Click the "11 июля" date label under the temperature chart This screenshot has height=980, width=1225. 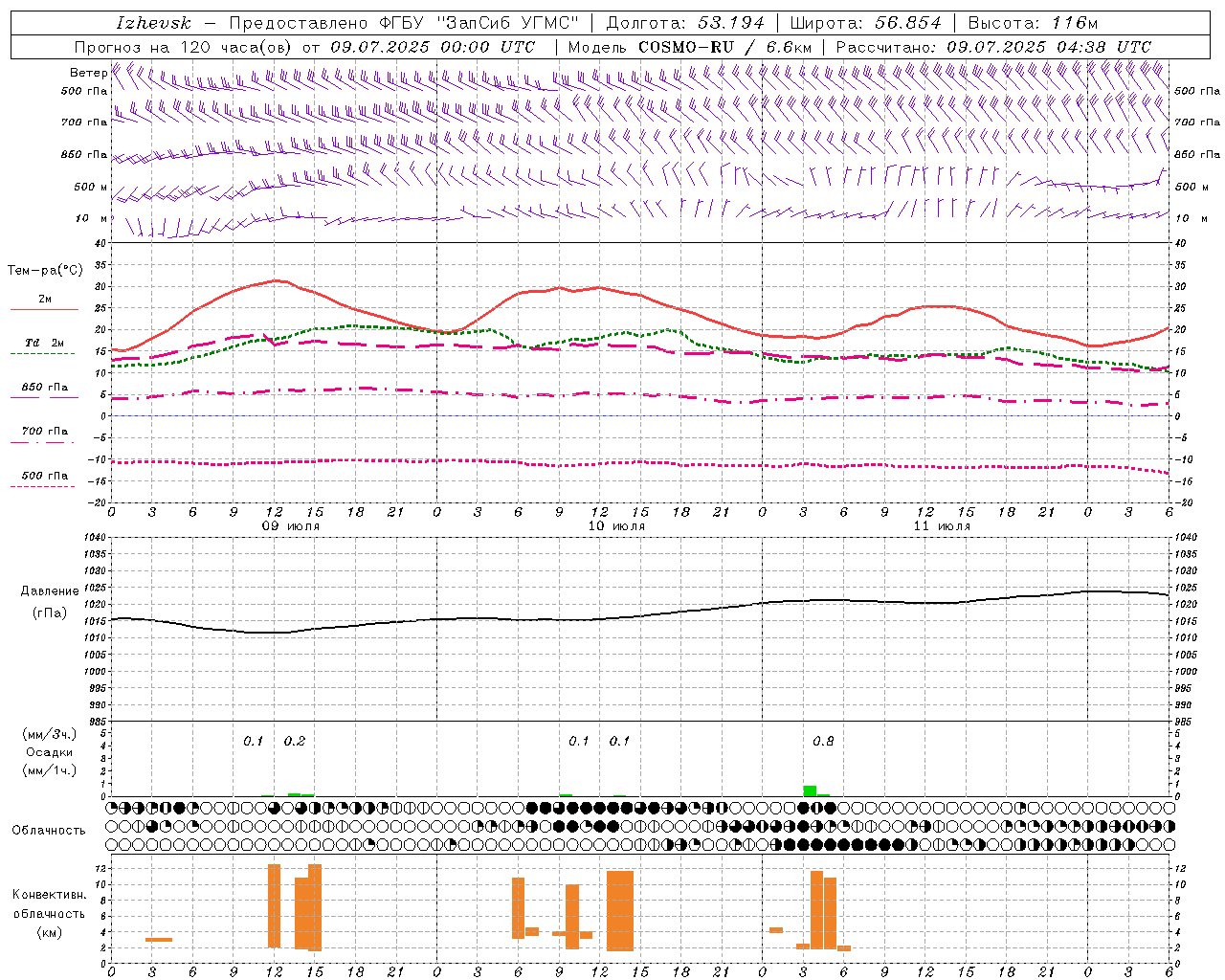coord(942,526)
